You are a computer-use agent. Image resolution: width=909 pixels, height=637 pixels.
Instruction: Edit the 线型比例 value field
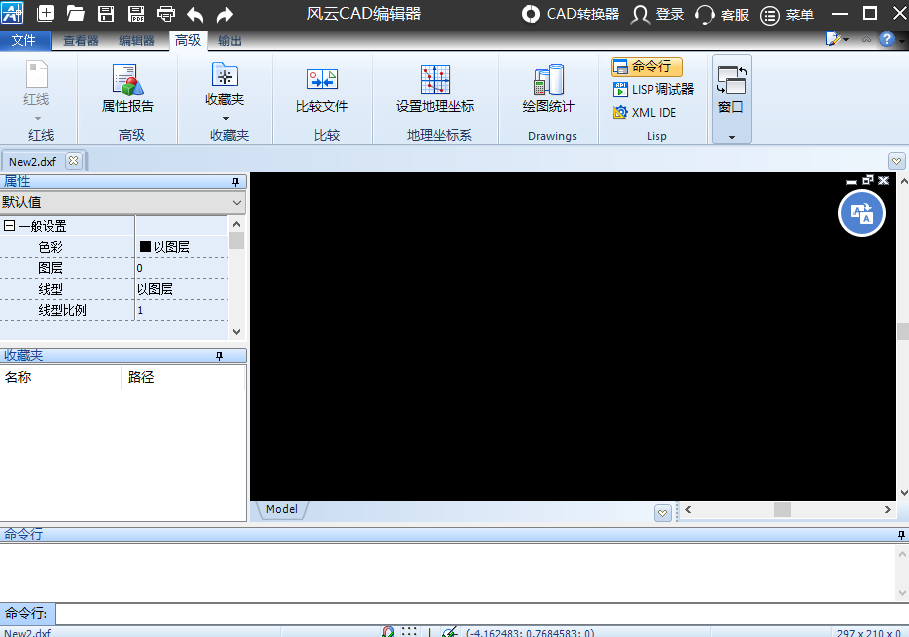click(x=181, y=310)
